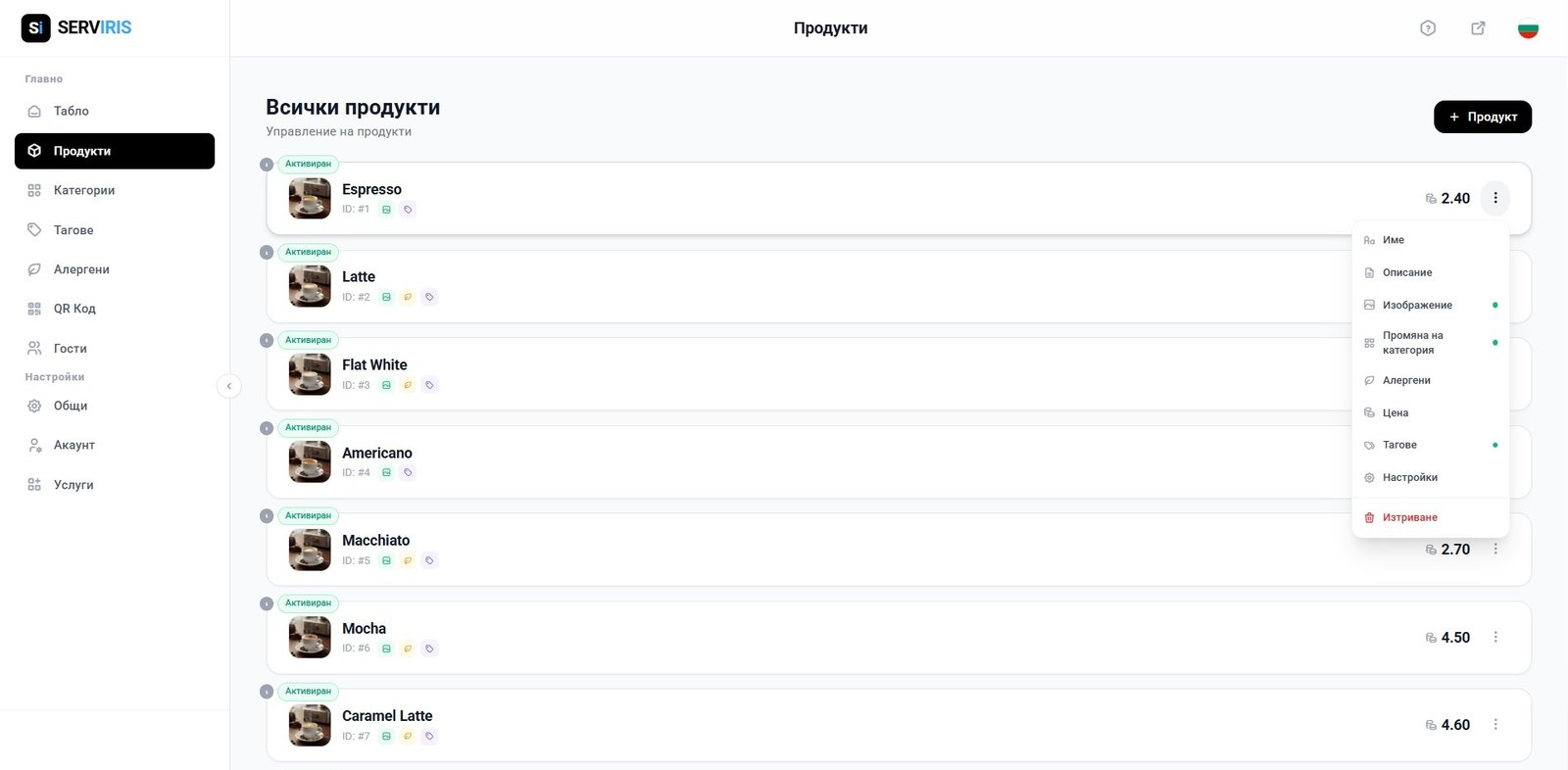This screenshot has height=770, width=1568.
Task: Click the SERVIRIS logo
Action: click(x=76, y=27)
